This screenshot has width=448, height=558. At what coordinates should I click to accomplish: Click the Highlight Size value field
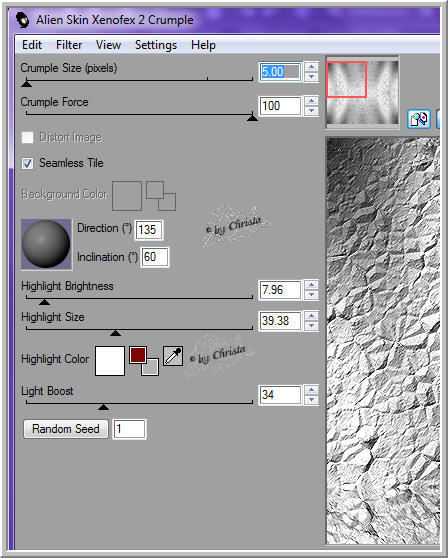tap(280, 321)
